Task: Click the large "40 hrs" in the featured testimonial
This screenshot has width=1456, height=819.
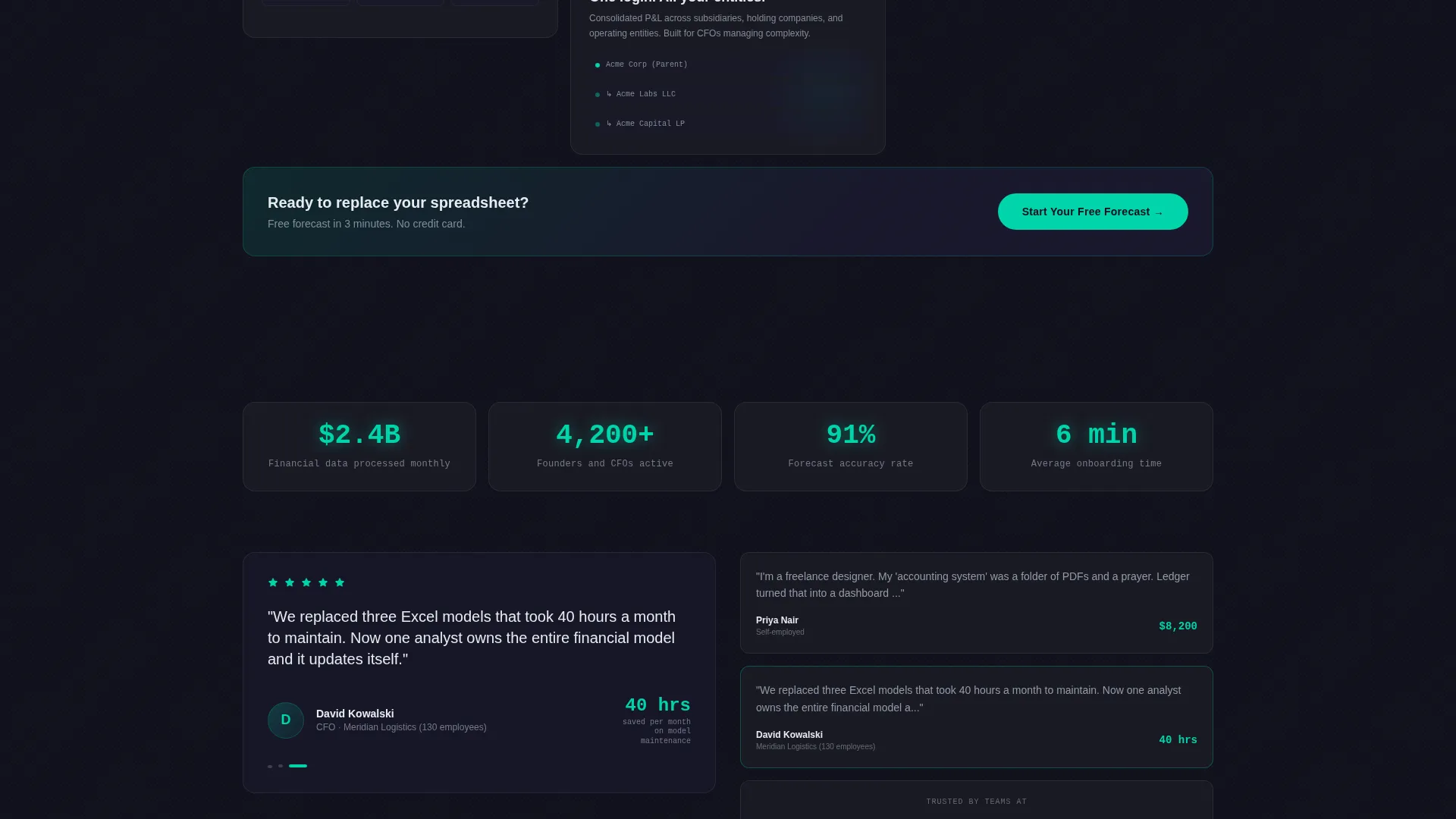Action: [657, 705]
